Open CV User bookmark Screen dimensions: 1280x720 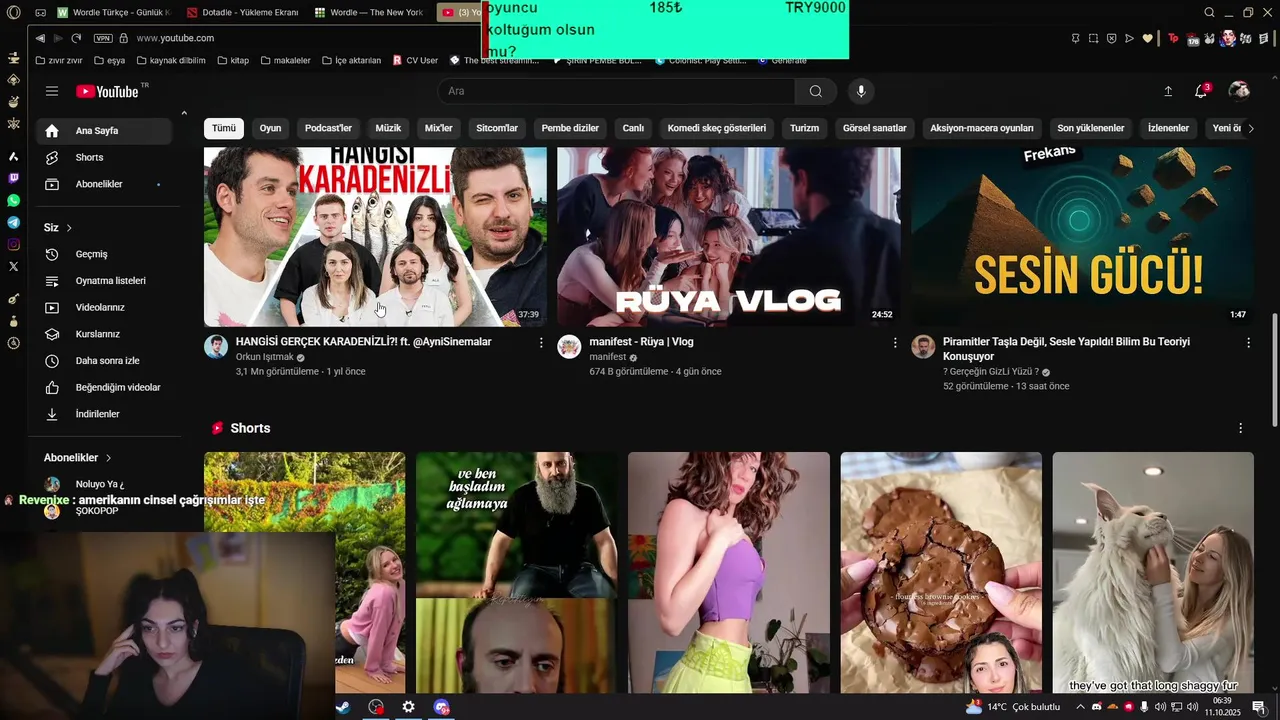pyautogui.click(x=415, y=60)
